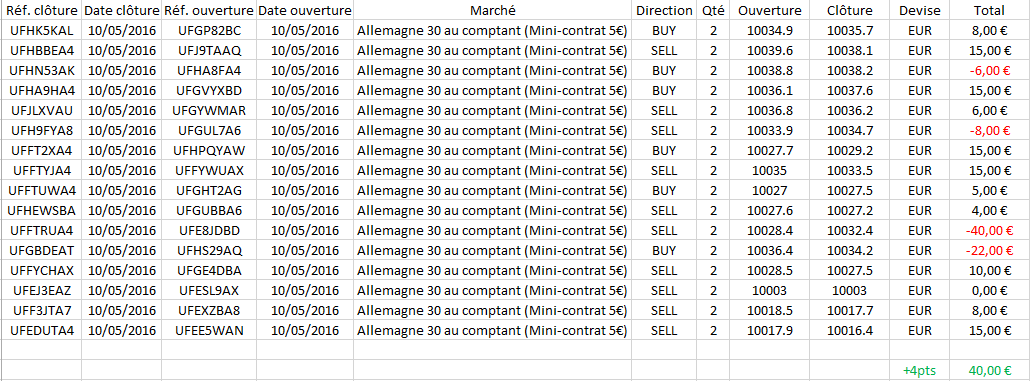Click the red -6,00 € cell
The width and height of the screenshot is (1030, 381).
pos(989,70)
